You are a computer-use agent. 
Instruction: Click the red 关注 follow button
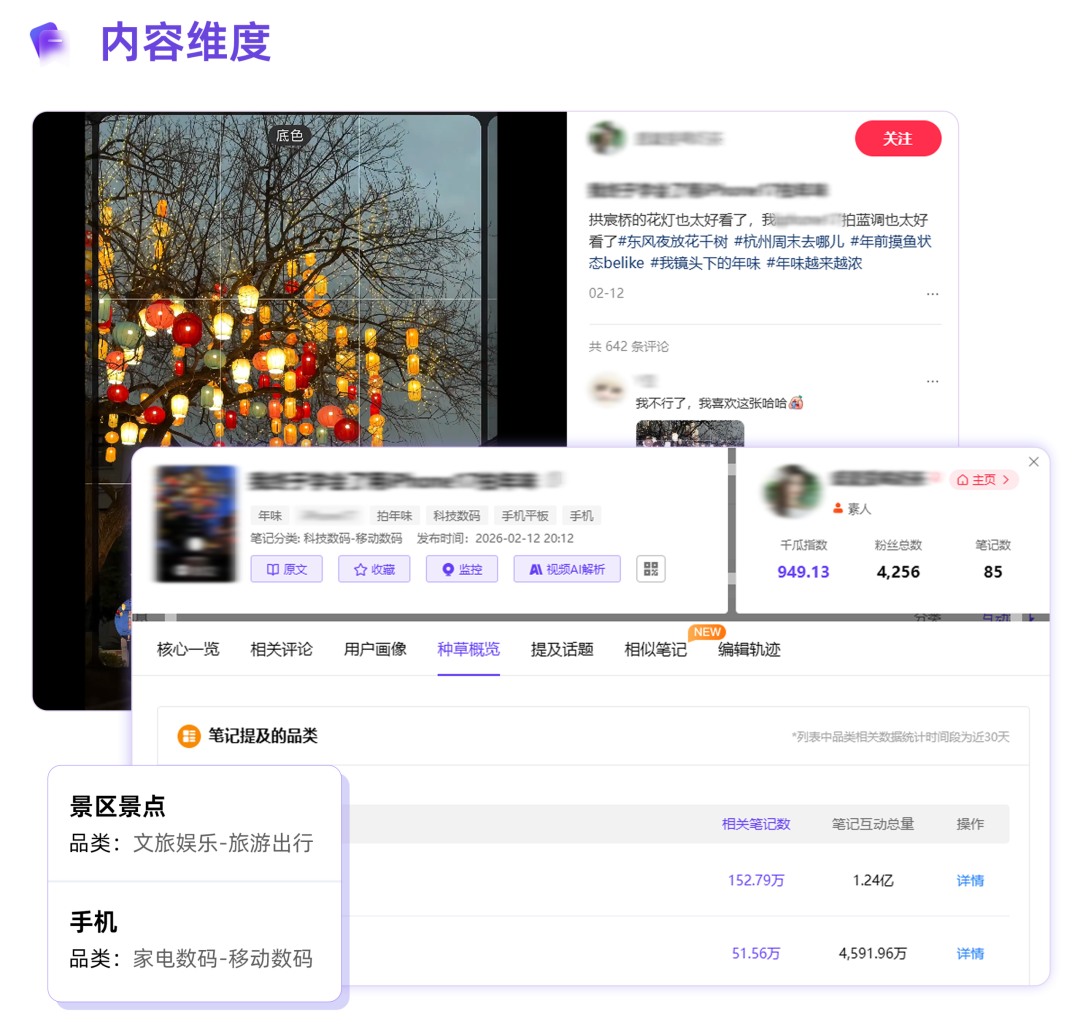click(897, 139)
